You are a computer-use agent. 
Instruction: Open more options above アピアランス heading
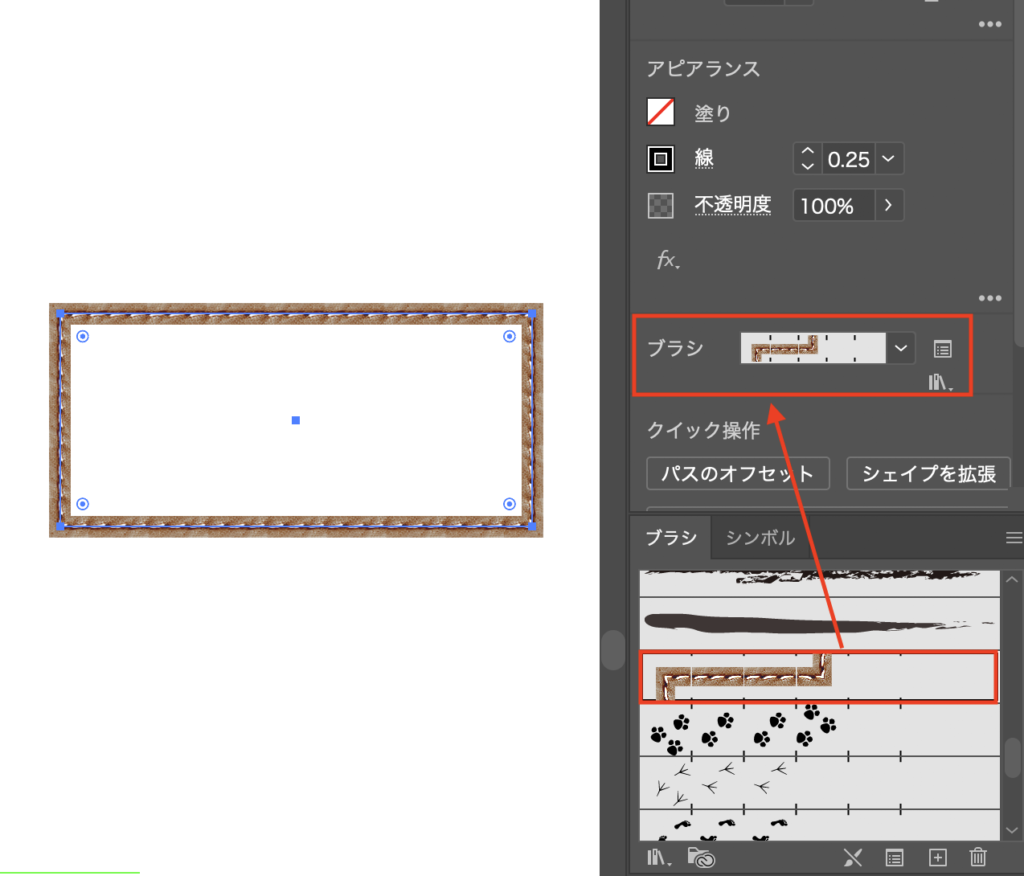[990, 24]
